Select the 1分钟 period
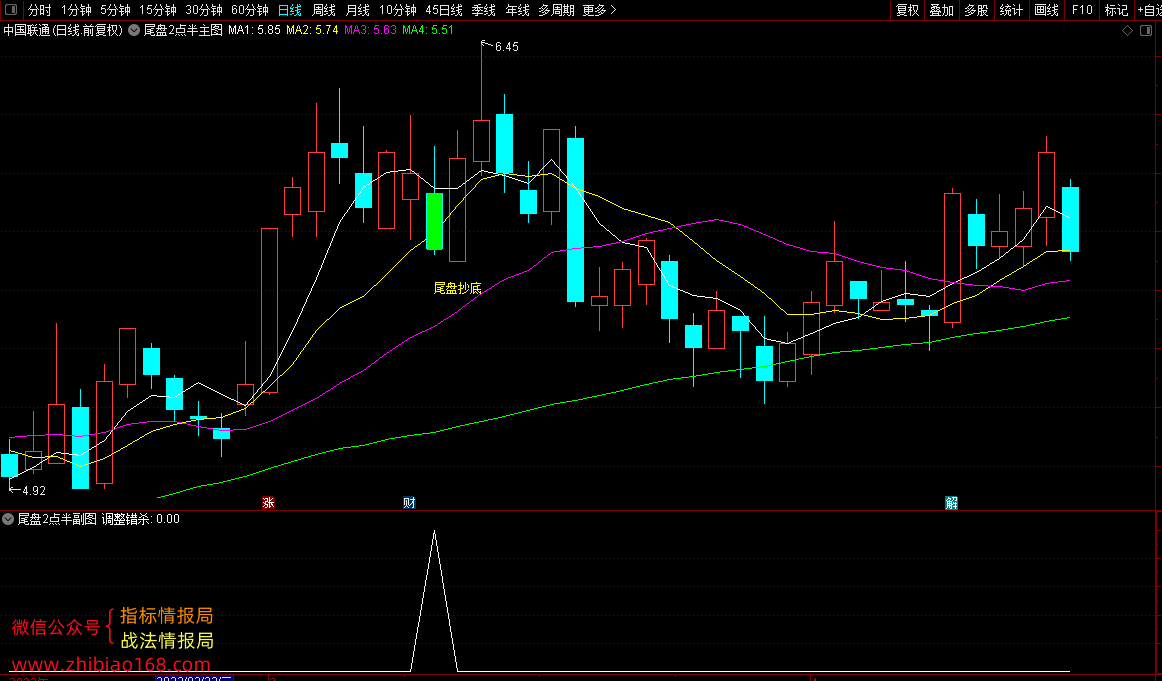This screenshot has height=681, width=1162. tap(76, 10)
